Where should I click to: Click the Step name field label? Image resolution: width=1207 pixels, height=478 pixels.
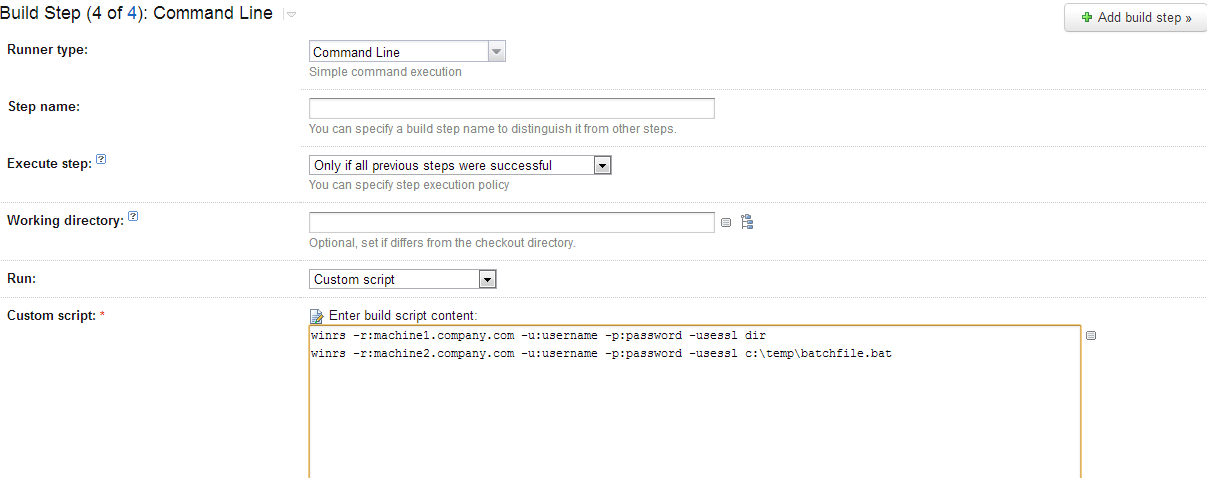click(x=43, y=106)
